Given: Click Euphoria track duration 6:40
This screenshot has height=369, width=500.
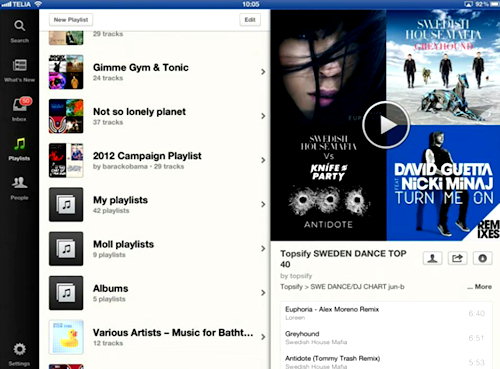Looking at the screenshot, I should (x=477, y=313).
